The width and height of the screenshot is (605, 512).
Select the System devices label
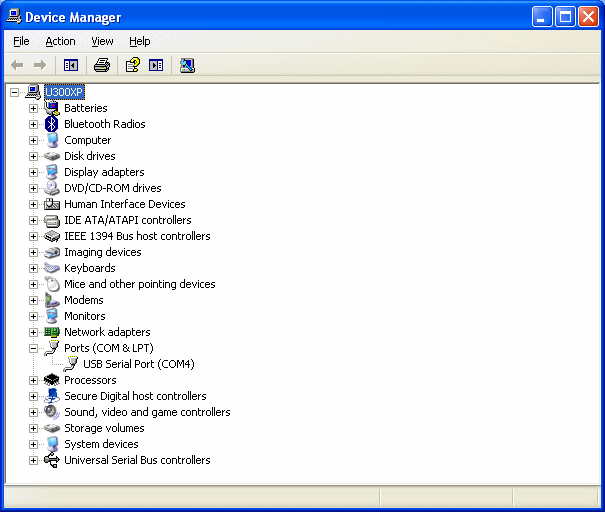coord(101,444)
